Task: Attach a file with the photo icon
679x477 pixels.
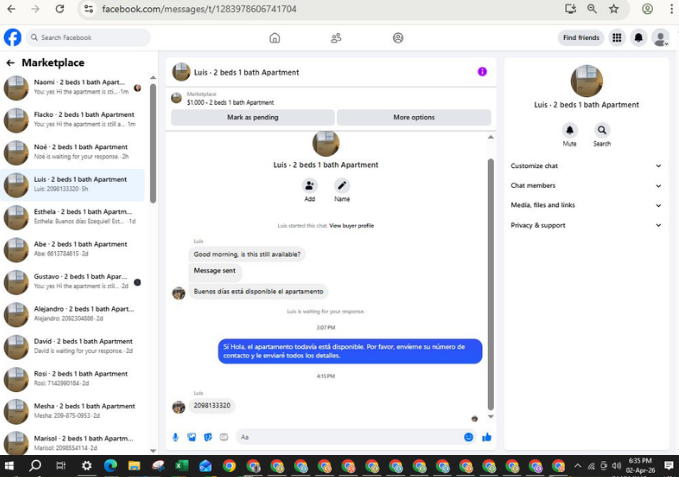Action: (191, 437)
